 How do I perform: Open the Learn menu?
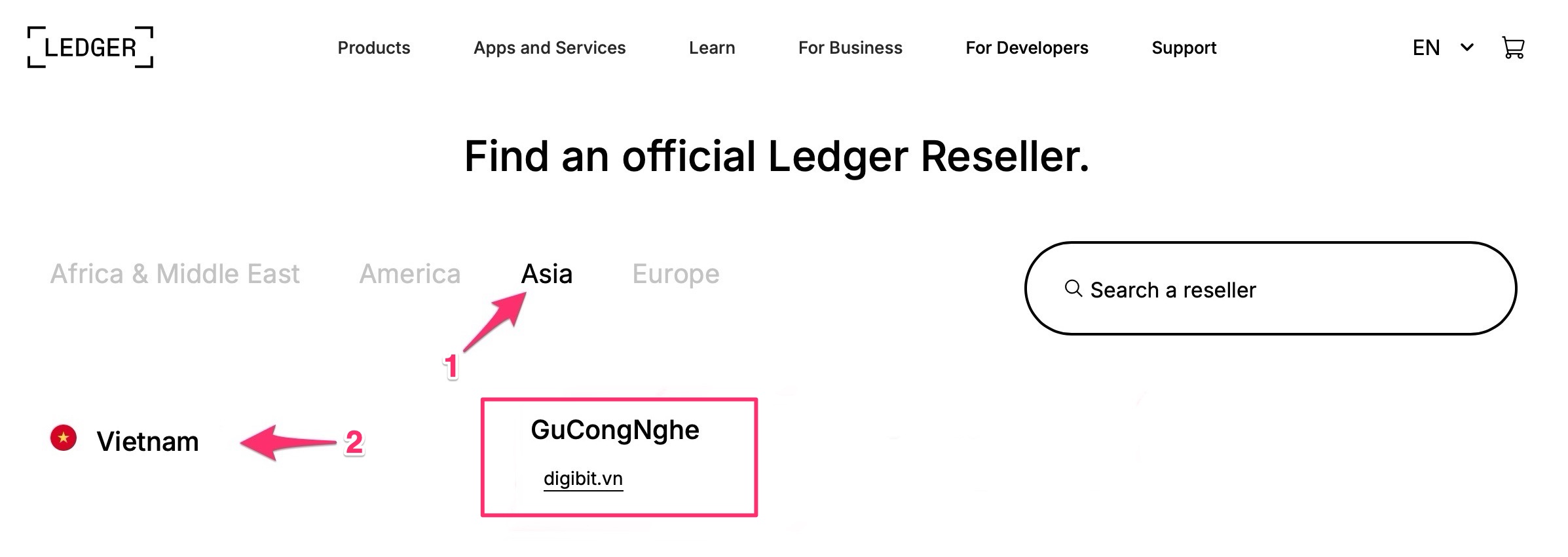click(x=712, y=48)
